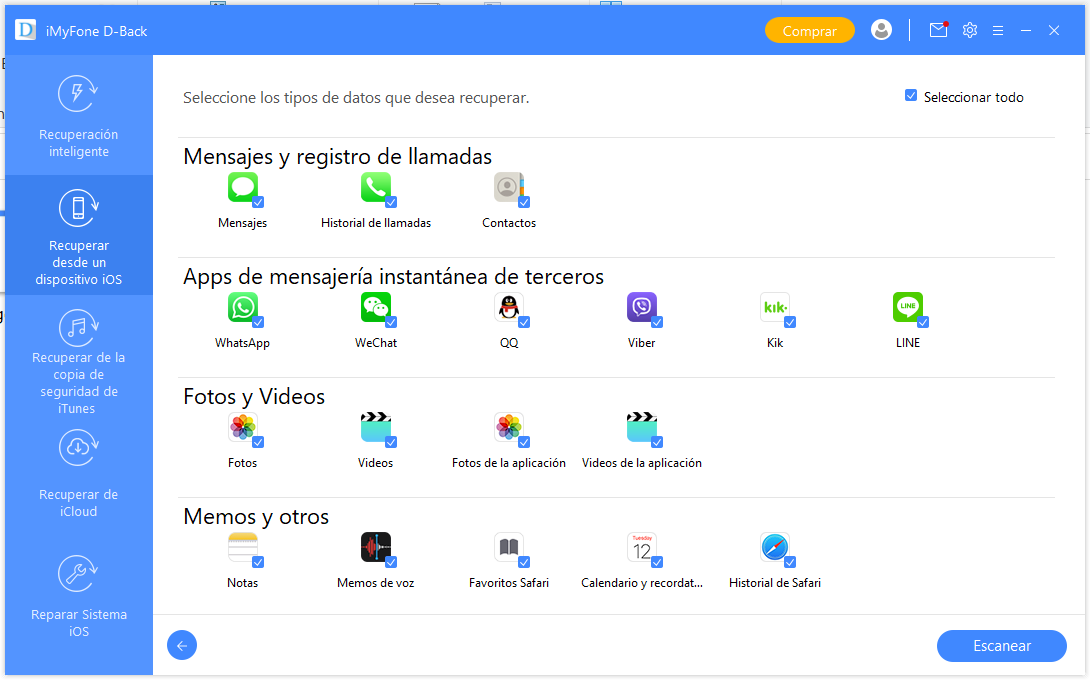Viewport: 1090px width, 680px height.
Task: Uncheck the Videos de la aplicación checkbox
Action: pyautogui.click(x=657, y=442)
